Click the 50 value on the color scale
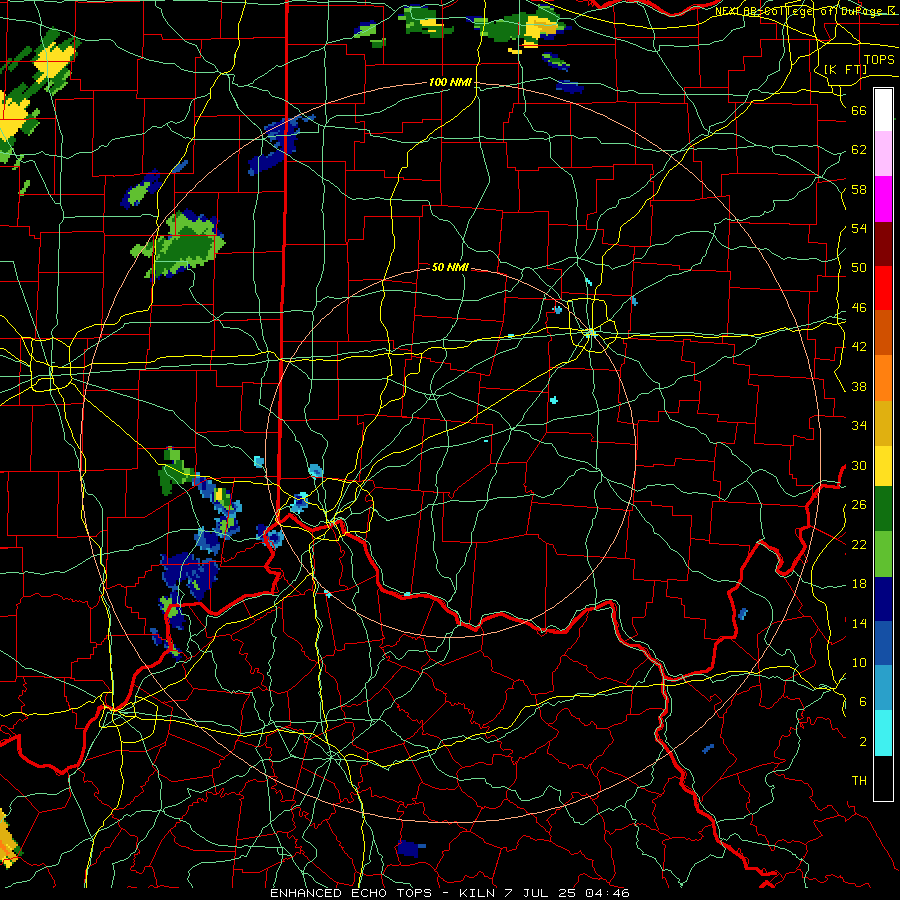This screenshot has height=900, width=900. (859, 268)
